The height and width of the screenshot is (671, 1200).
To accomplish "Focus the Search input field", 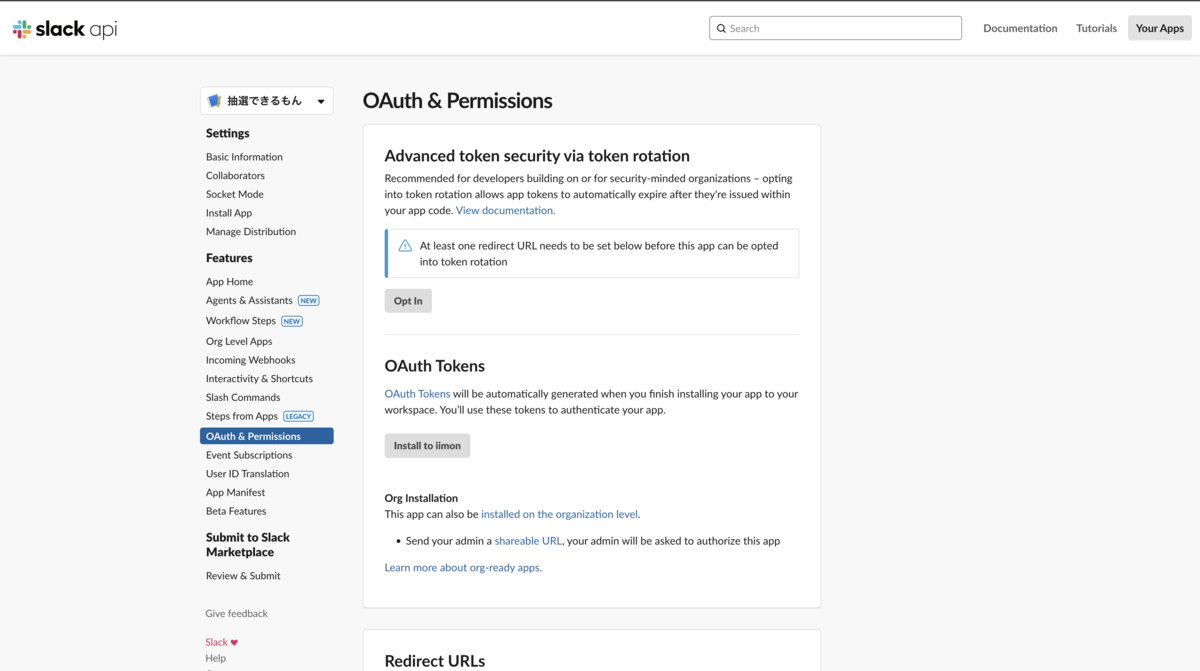I will pyautogui.click(x=835, y=28).
